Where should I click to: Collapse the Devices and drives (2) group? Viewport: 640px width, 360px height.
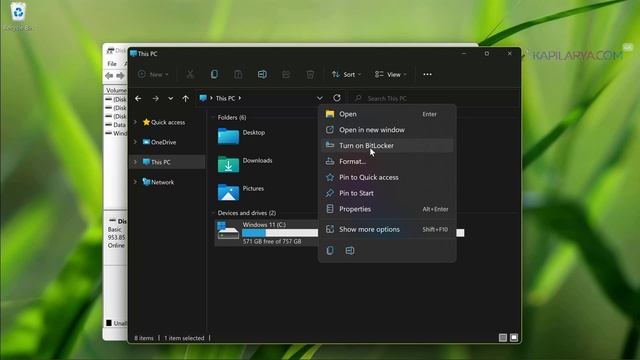point(213,213)
